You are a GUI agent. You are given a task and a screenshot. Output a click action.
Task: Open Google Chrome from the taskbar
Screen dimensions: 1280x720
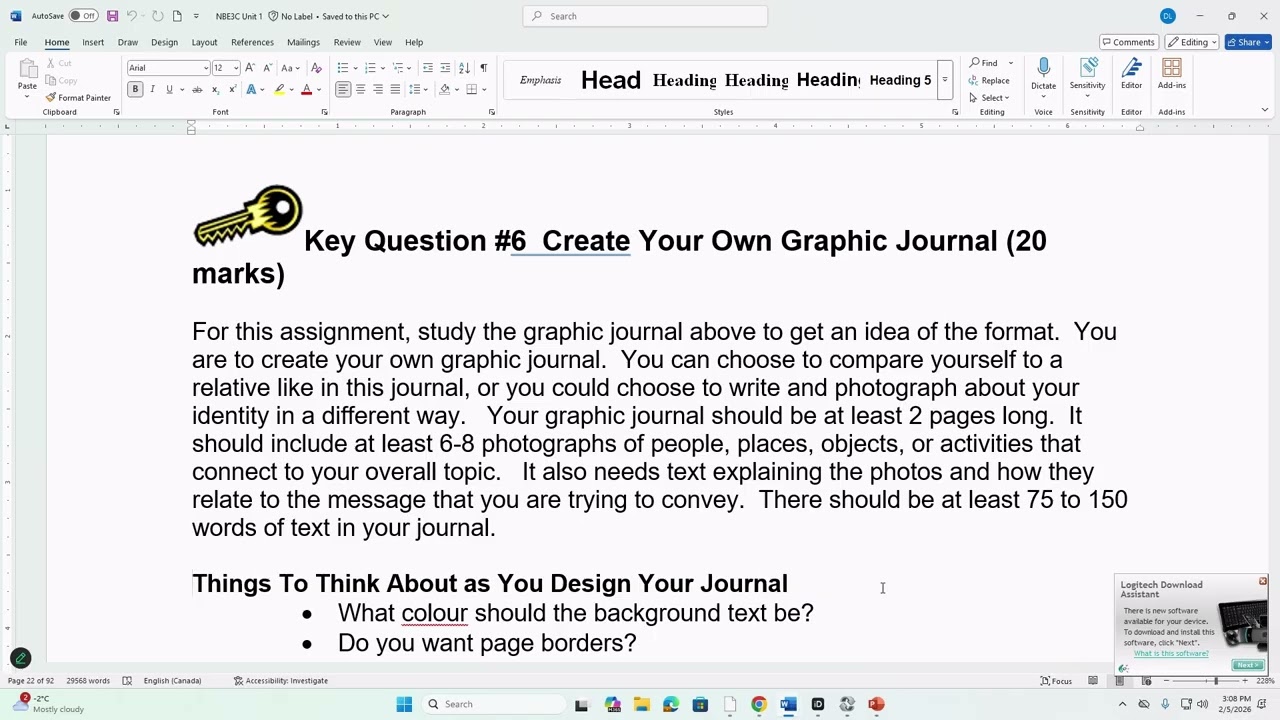(759, 704)
